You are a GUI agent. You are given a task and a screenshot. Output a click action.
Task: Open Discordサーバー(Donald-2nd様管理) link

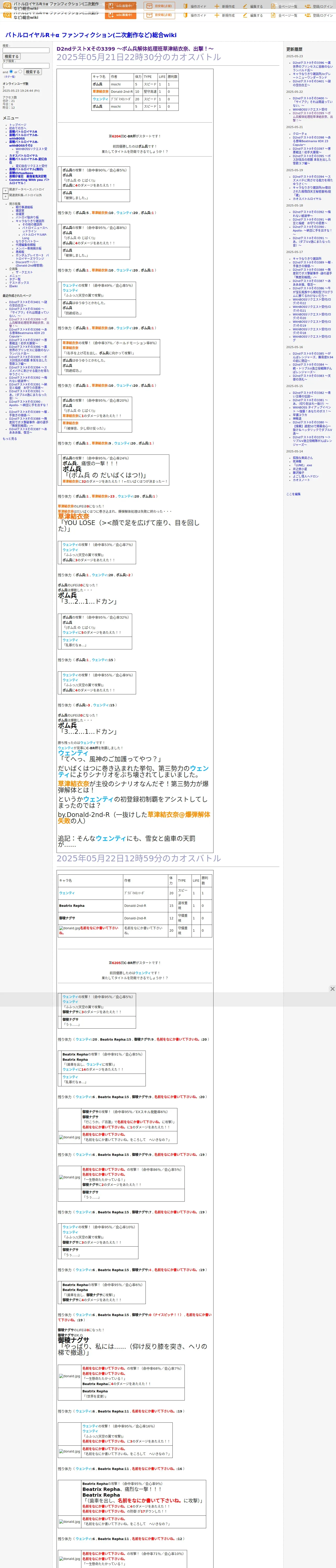[x=29, y=264]
